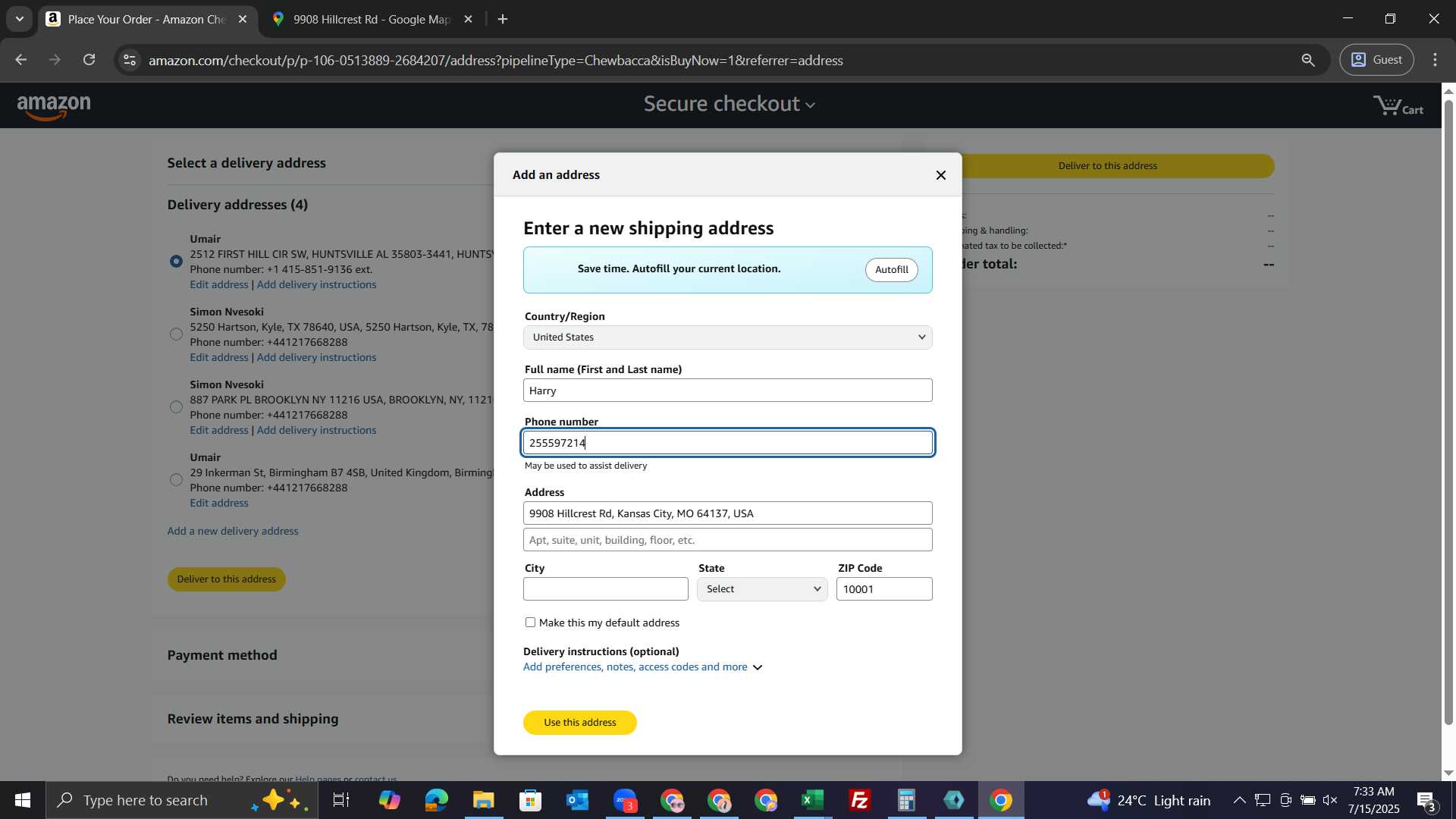Click the ZIP Code field

pos(884,589)
